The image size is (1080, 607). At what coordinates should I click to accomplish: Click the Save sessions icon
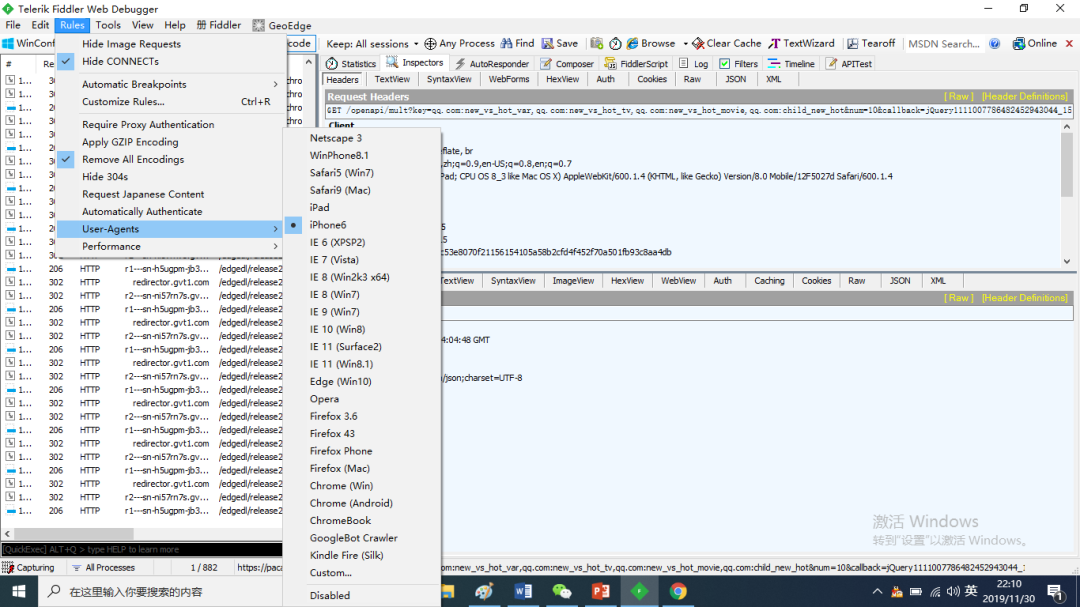548,43
